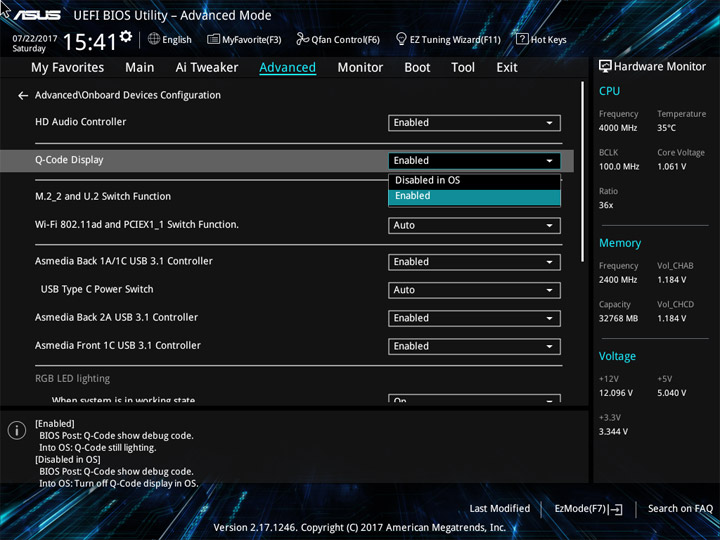Click the +12V value 12.096 V
Viewport: 720px width, 540px height.
(x=616, y=394)
